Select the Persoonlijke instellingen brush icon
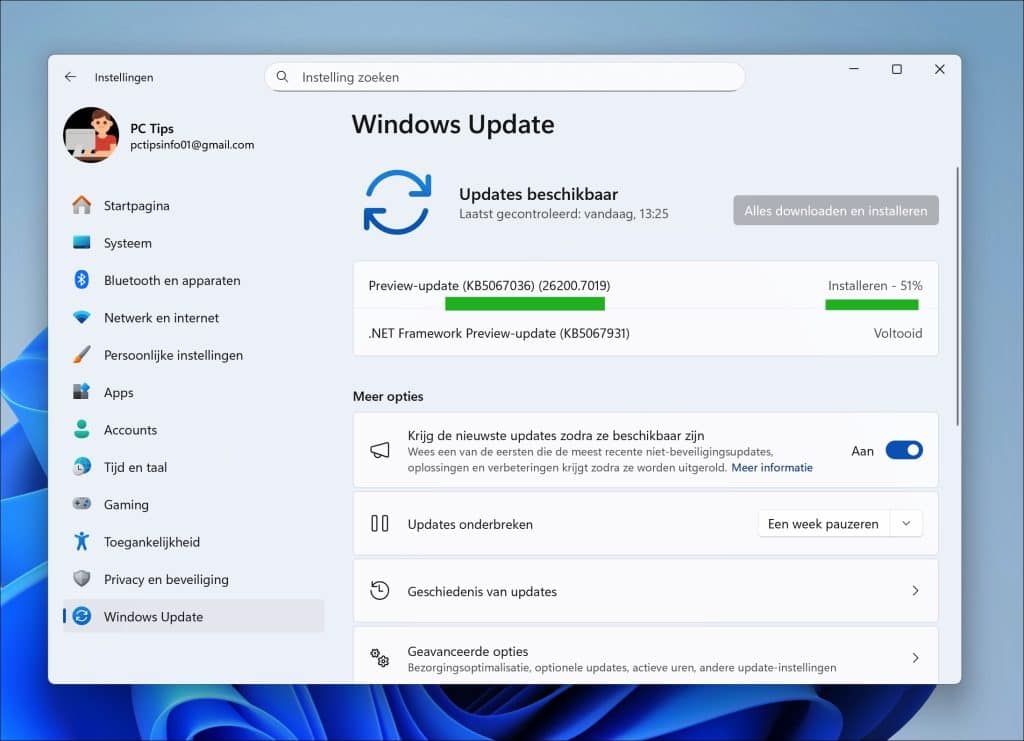Image resolution: width=1024 pixels, height=741 pixels. (x=82, y=355)
